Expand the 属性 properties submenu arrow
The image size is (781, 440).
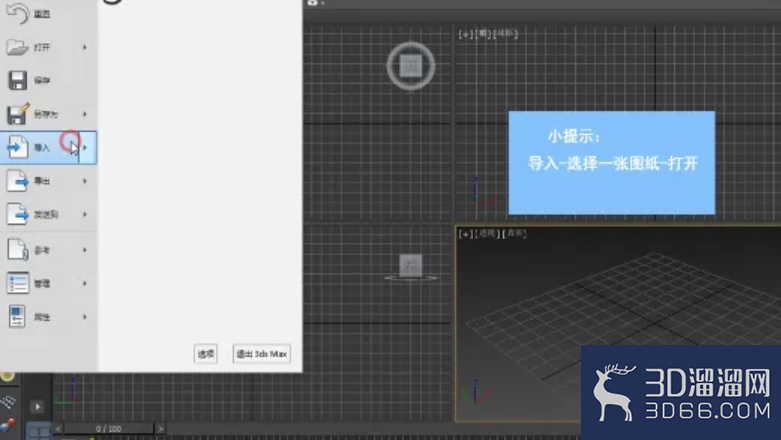pyautogui.click(x=85, y=316)
